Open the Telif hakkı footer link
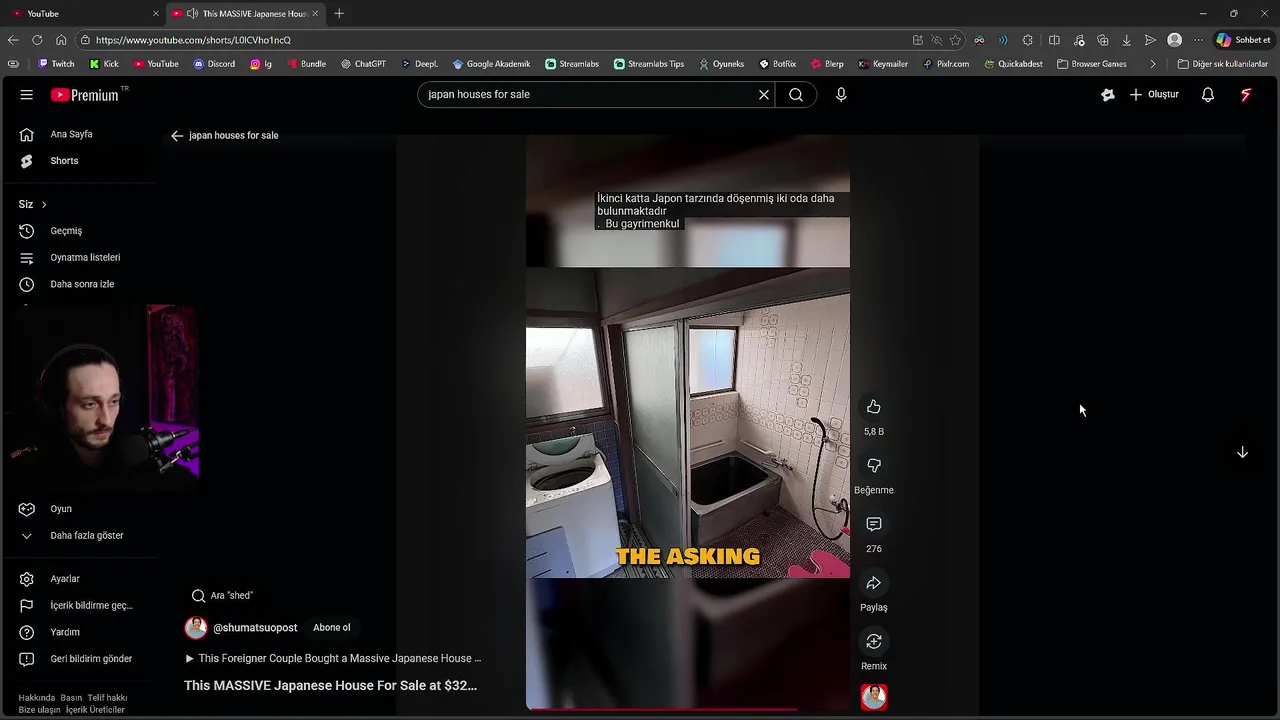Screen dimensions: 1280x720 [x=107, y=698]
